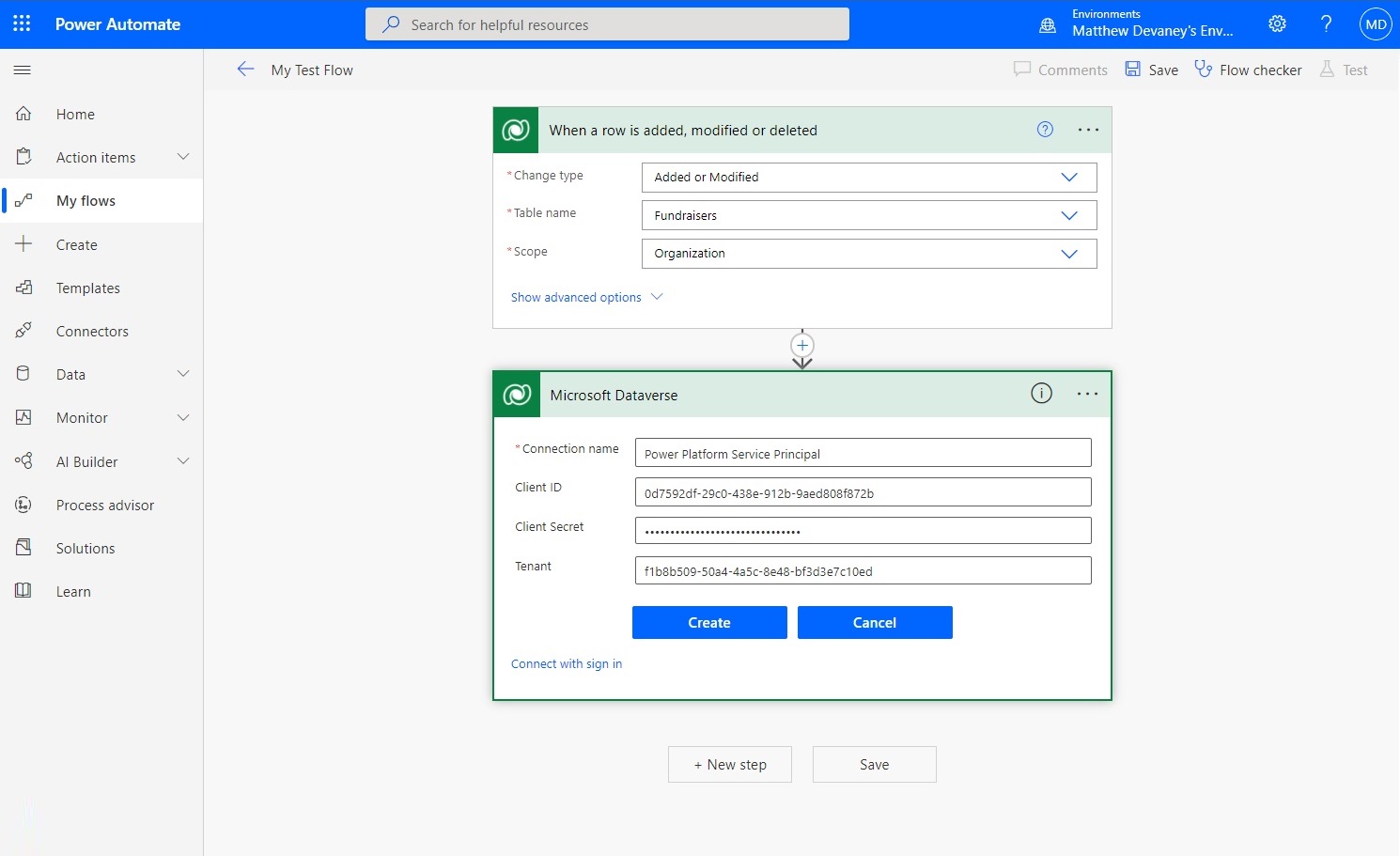Click the Create button for the connection

(708, 622)
